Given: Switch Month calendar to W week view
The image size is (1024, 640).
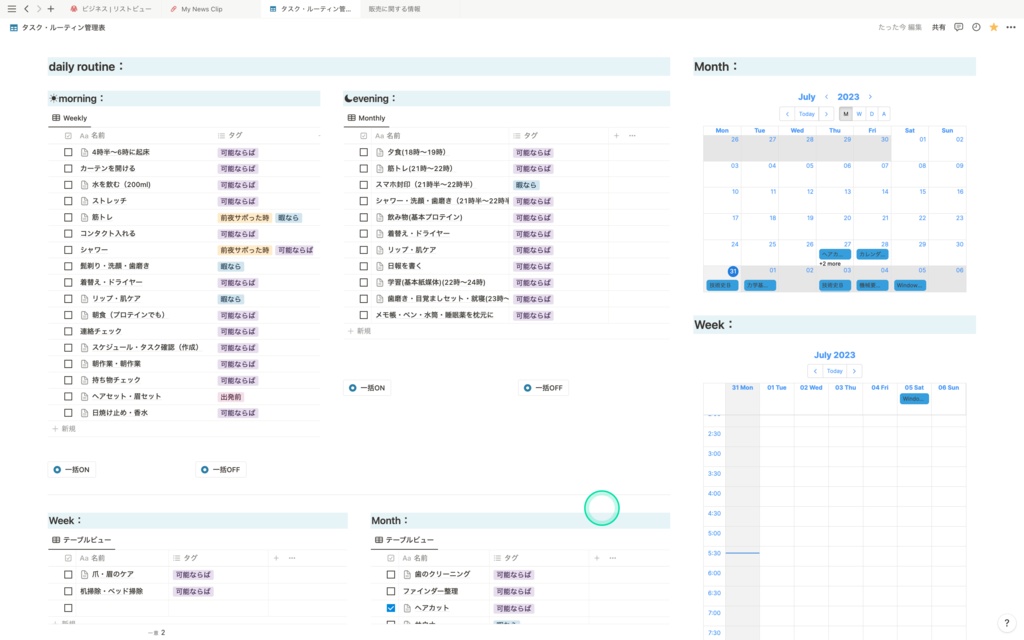Looking at the screenshot, I should pos(859,114).
